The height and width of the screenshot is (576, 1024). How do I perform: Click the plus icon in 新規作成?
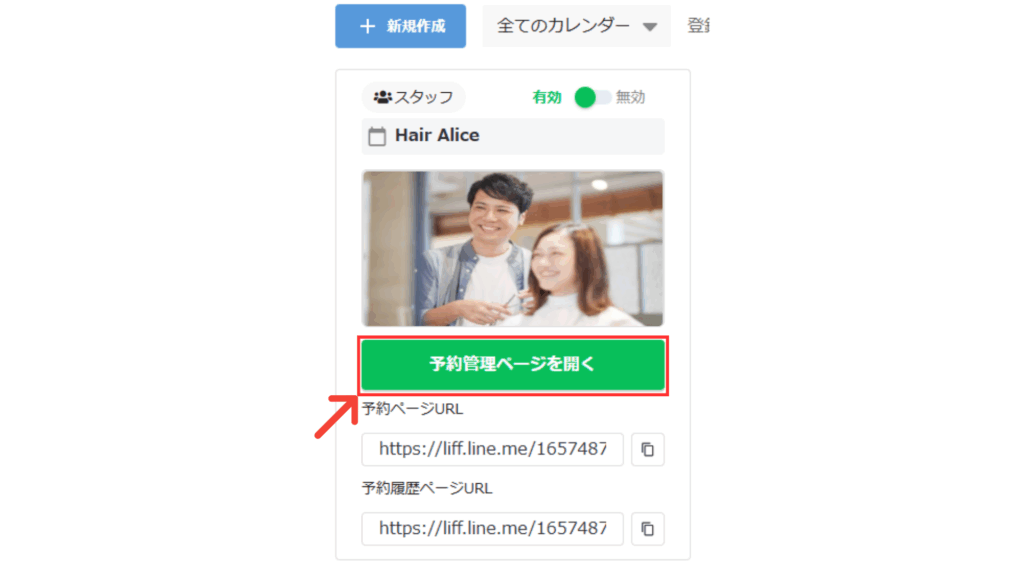(x=367, y=26)
